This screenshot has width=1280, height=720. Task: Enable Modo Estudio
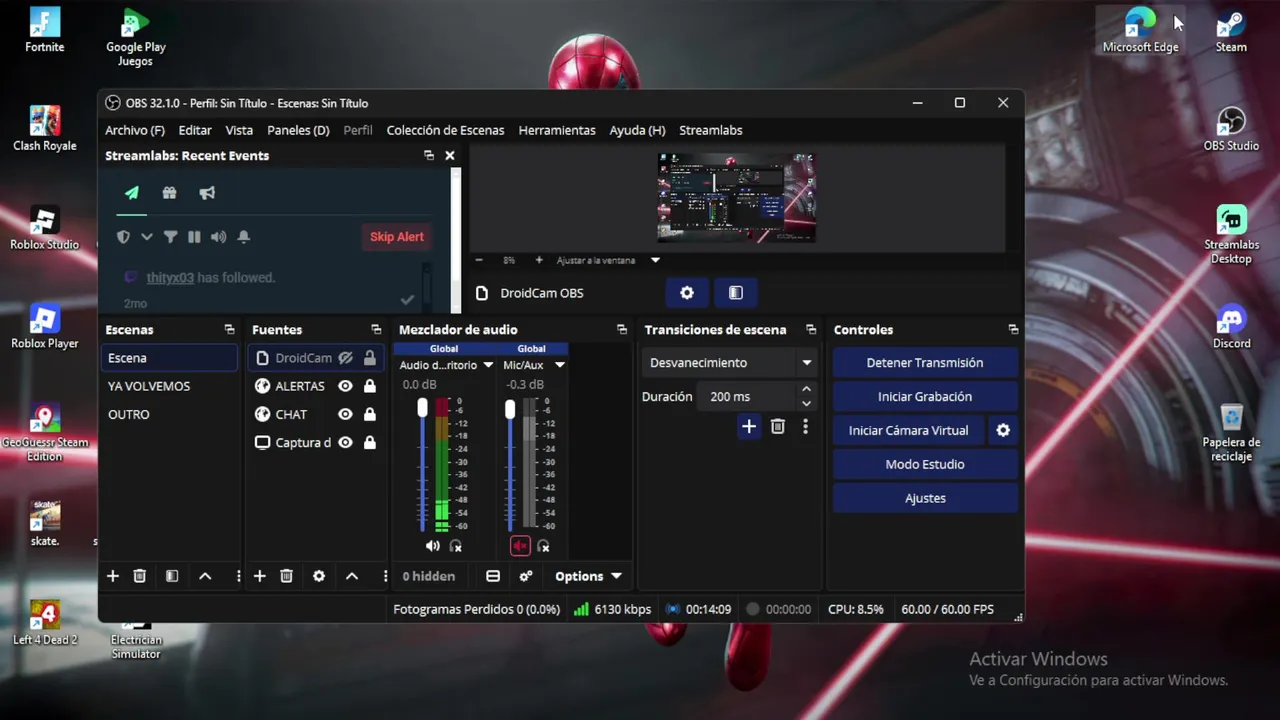pos(925,464)
